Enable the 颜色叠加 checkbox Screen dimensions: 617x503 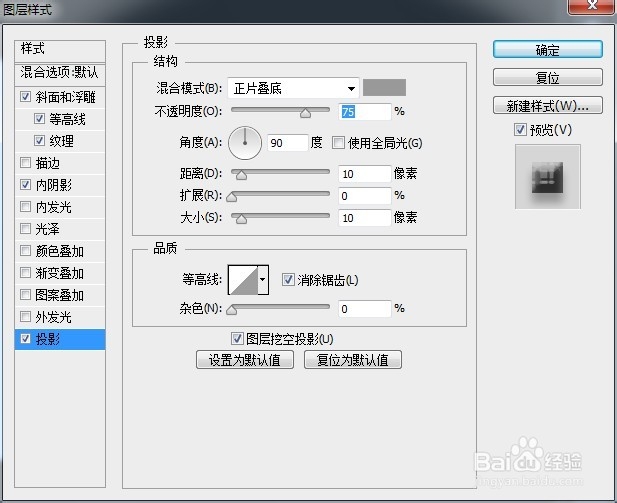[26, 251]
